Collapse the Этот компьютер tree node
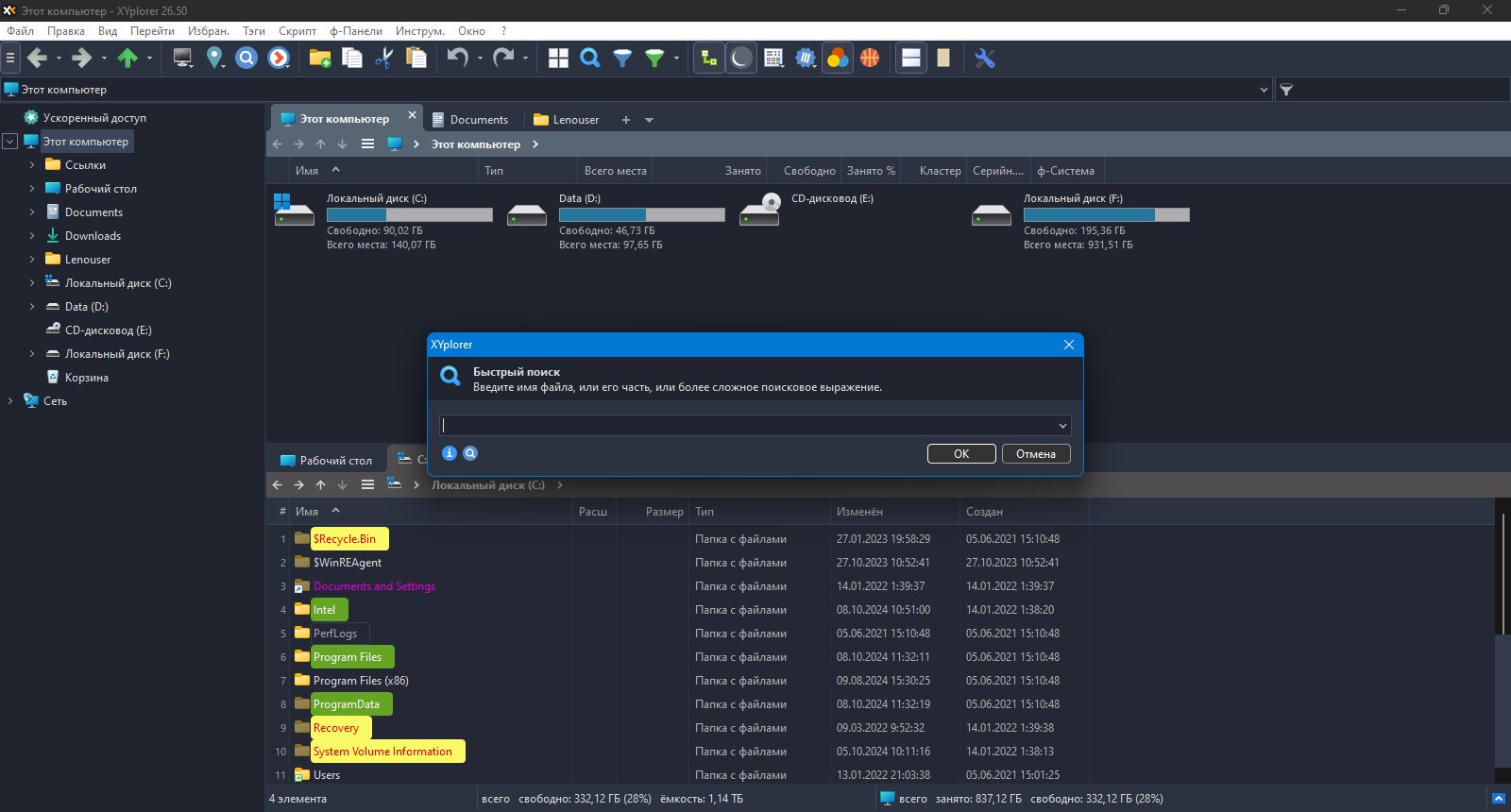Screen dimensions: 1511x812 pyautogui.click(x=10, y=142)
